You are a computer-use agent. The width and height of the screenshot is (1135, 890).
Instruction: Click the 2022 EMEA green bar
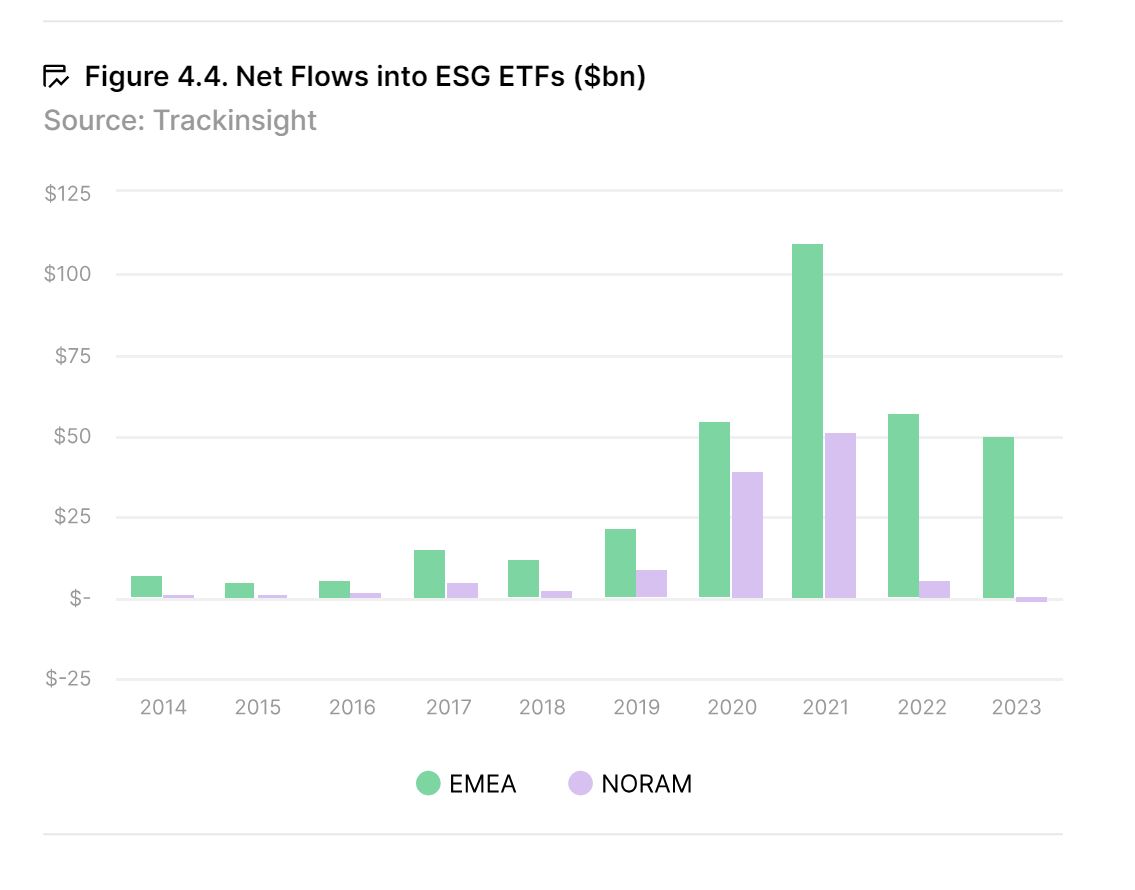903,506
